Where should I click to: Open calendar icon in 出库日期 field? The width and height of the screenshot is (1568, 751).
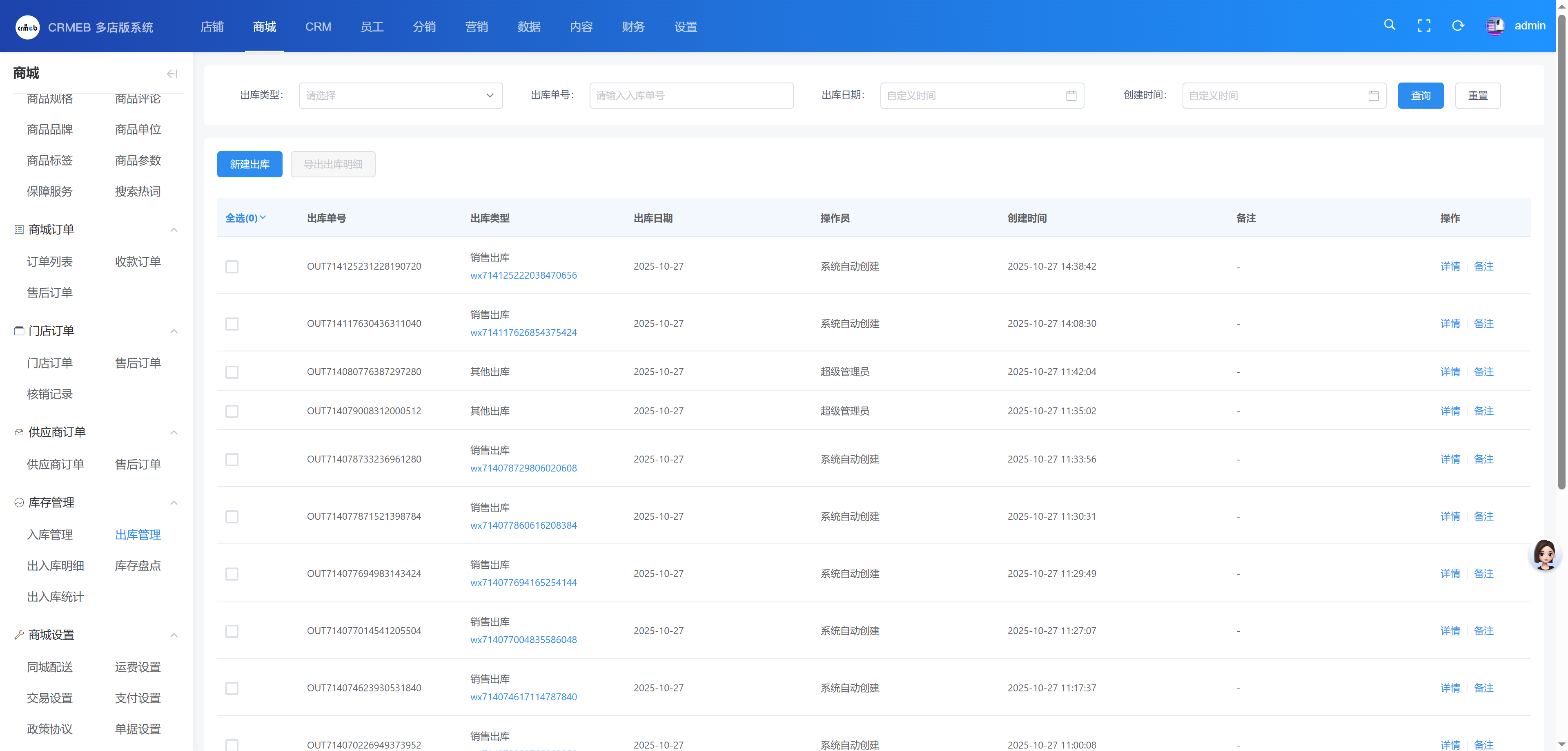tap(1071, 96)
